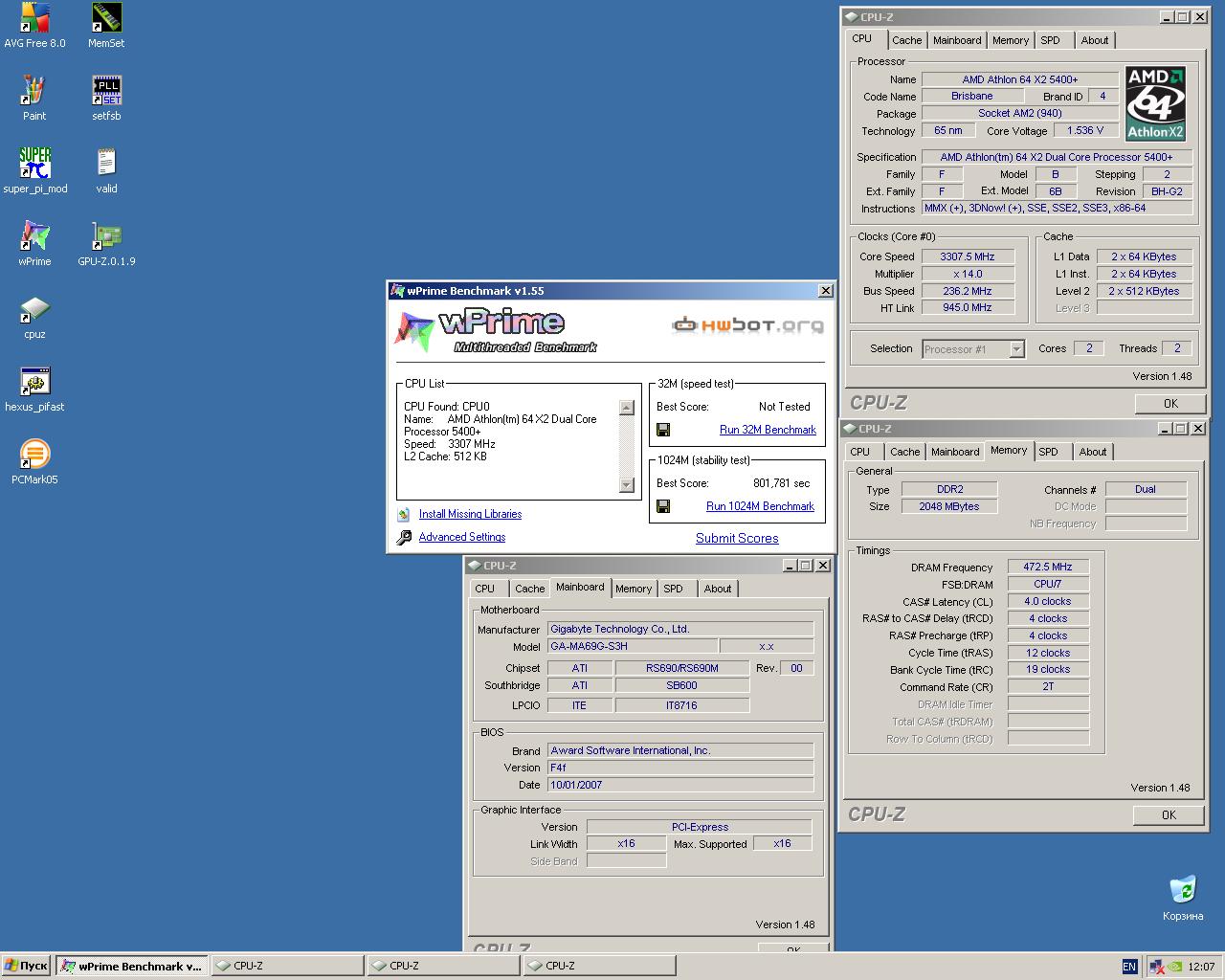Open Mainboard tab in Memory CPU-Z window
The width and height of the screenshot is (1225, 980).
coord(955,452)
